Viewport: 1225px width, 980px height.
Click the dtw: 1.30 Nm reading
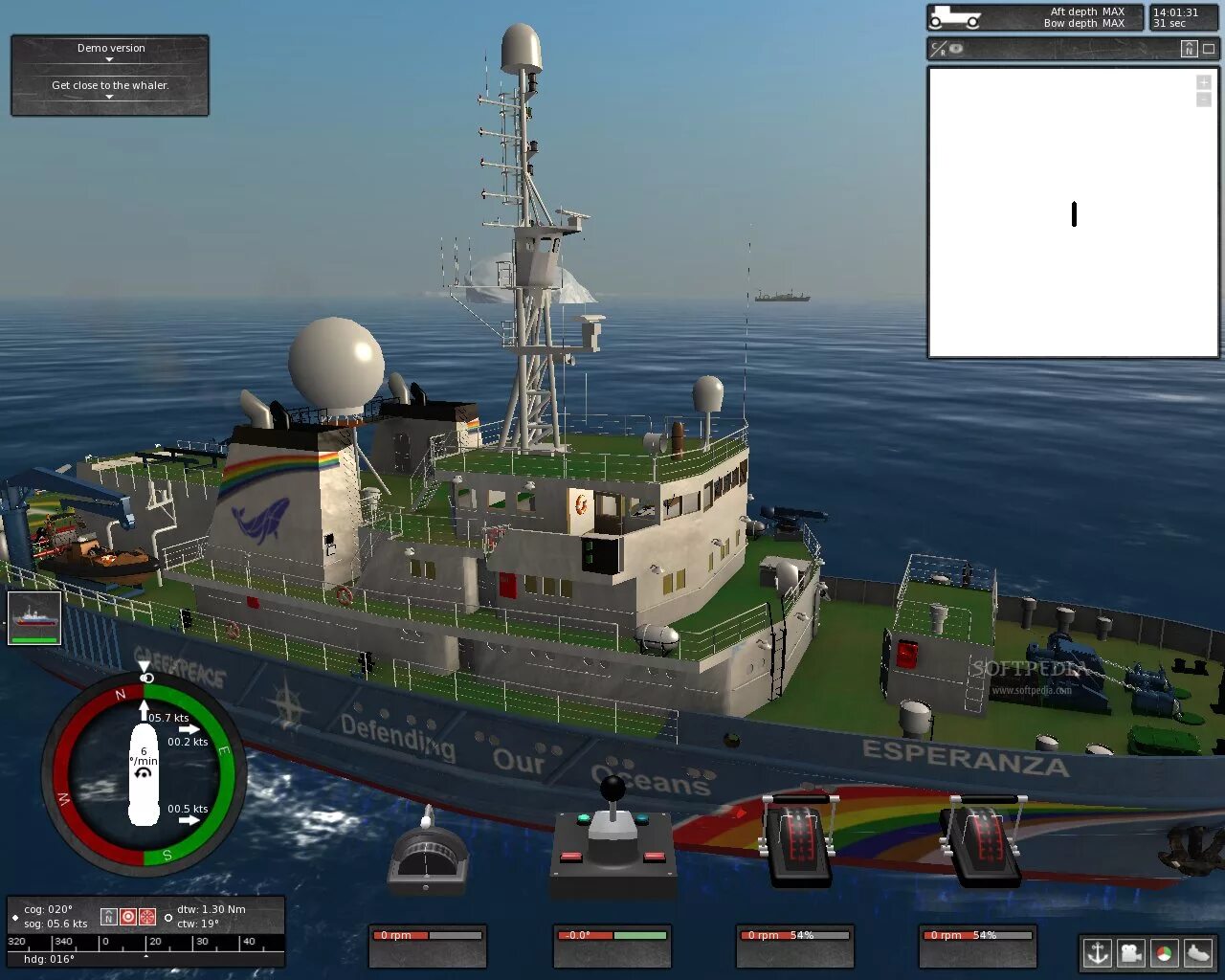[x=211, y=909]
